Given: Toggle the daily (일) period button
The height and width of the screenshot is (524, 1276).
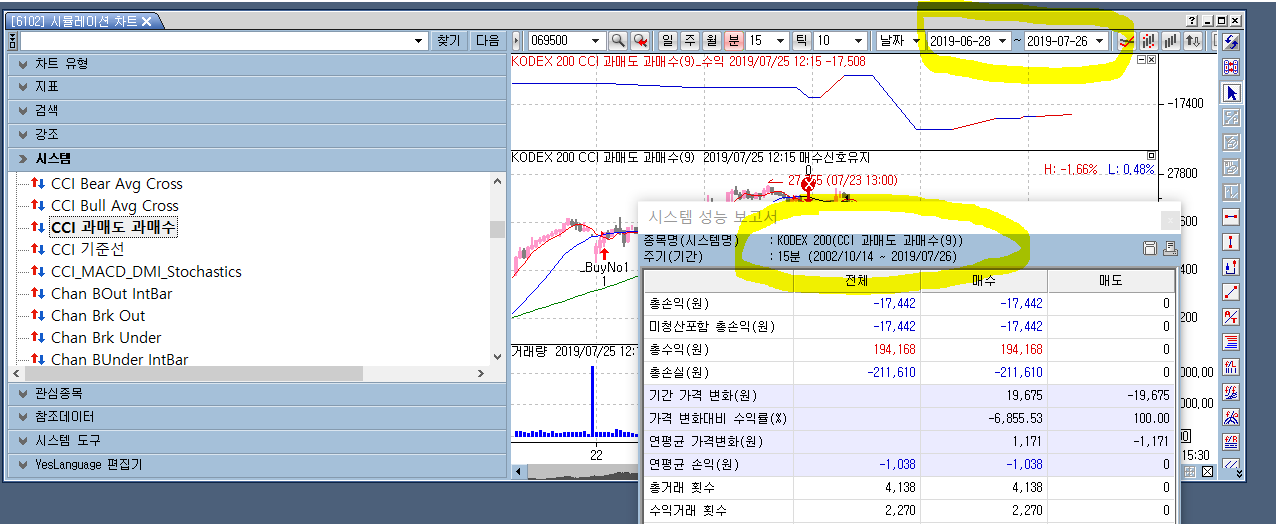Looking at the screenshot, I should (667, 41).
